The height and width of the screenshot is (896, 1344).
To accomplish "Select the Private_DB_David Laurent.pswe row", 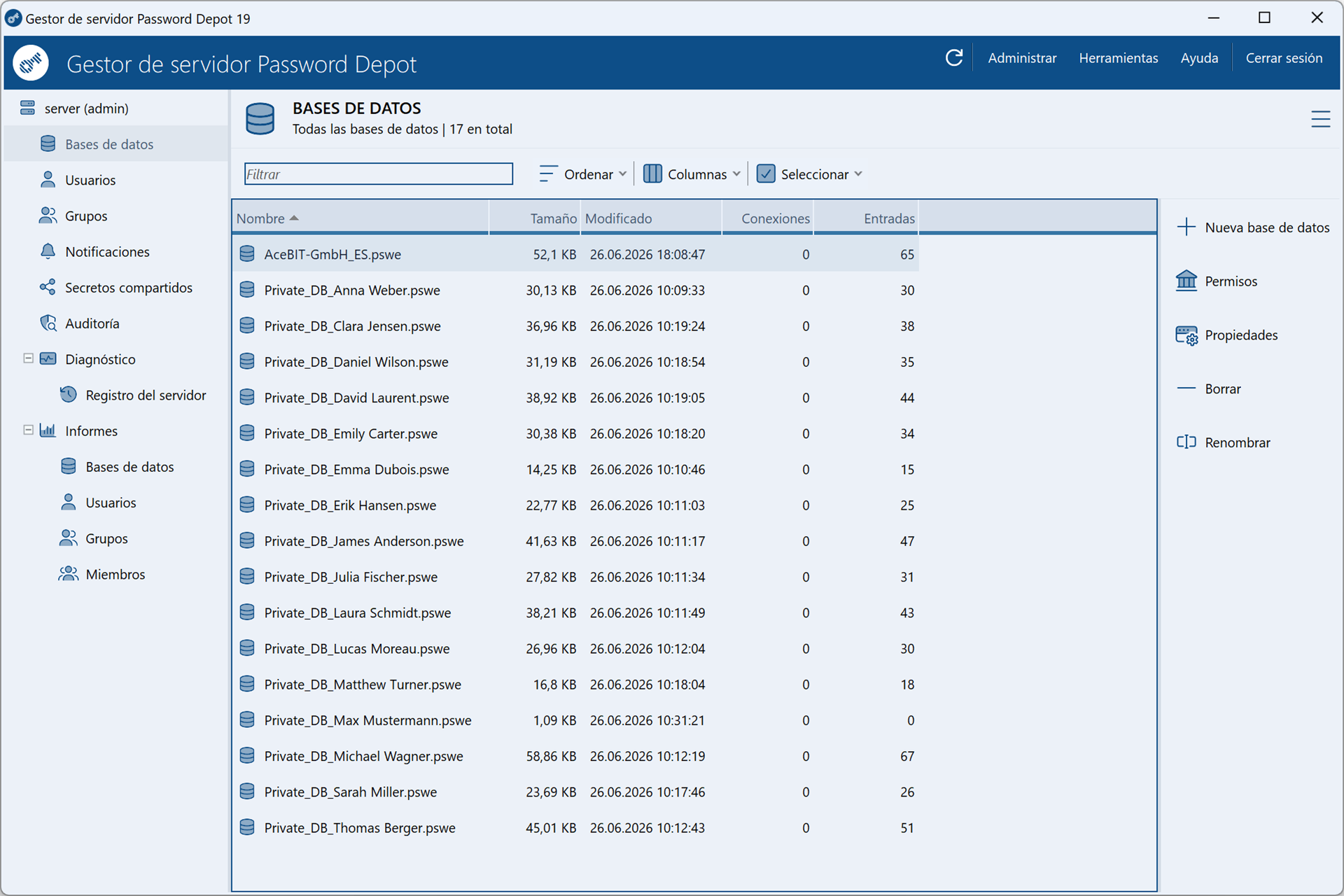I will click(x=575, y=398).
